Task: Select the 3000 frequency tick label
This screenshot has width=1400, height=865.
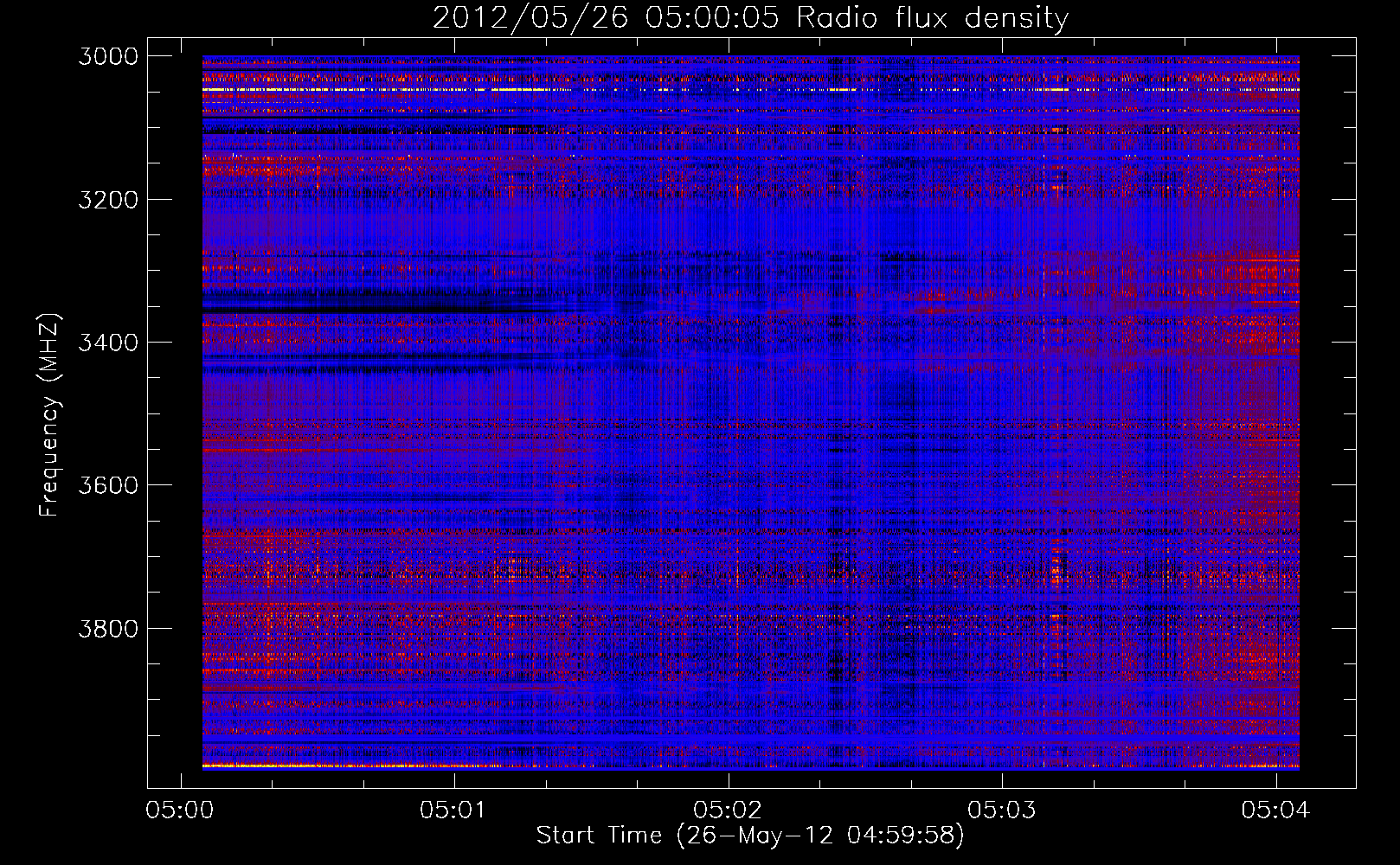Action: 108,56
